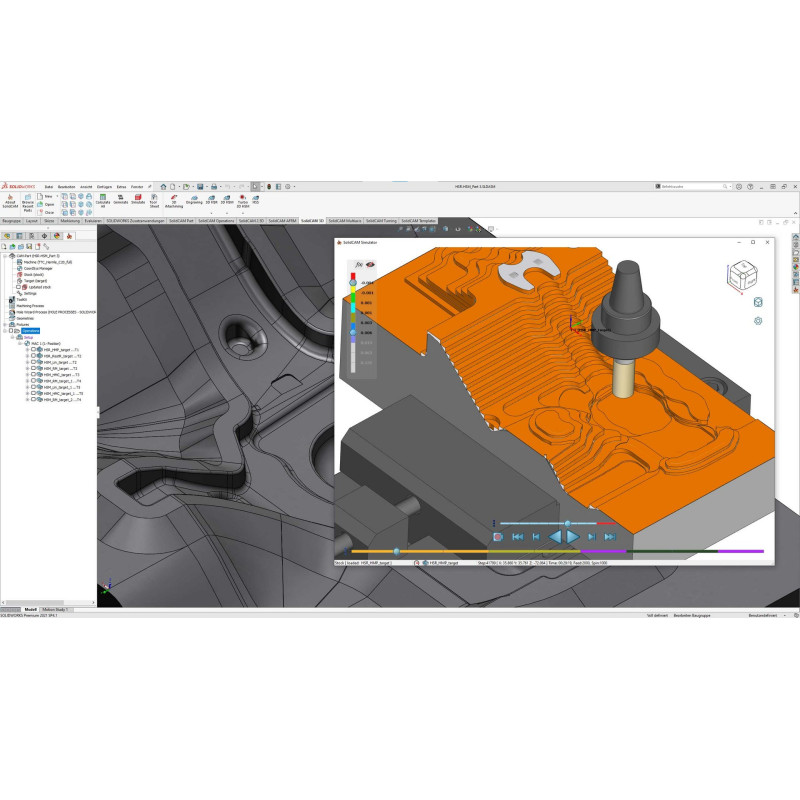The width and height of the screenshot is (800, 800).
Task: Collapse the Setup tree node
Action: click(x=11, y=338)
